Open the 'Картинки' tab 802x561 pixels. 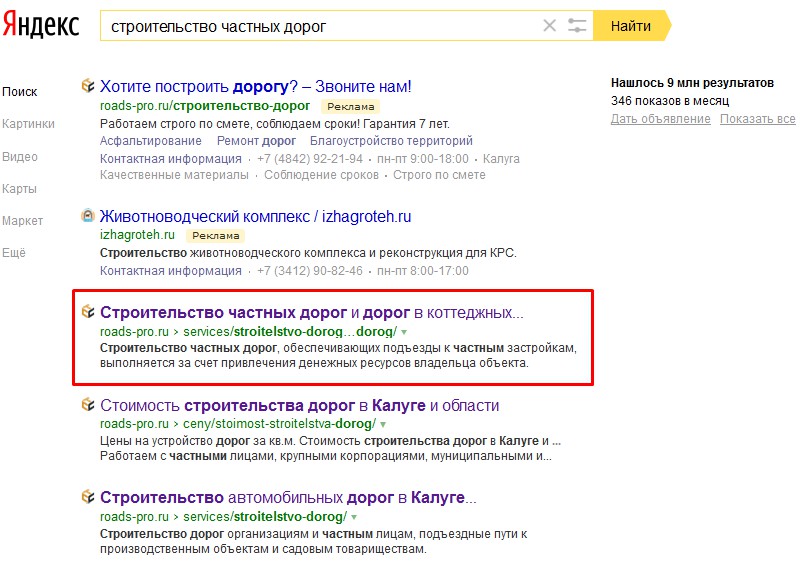tap(28, 124)
